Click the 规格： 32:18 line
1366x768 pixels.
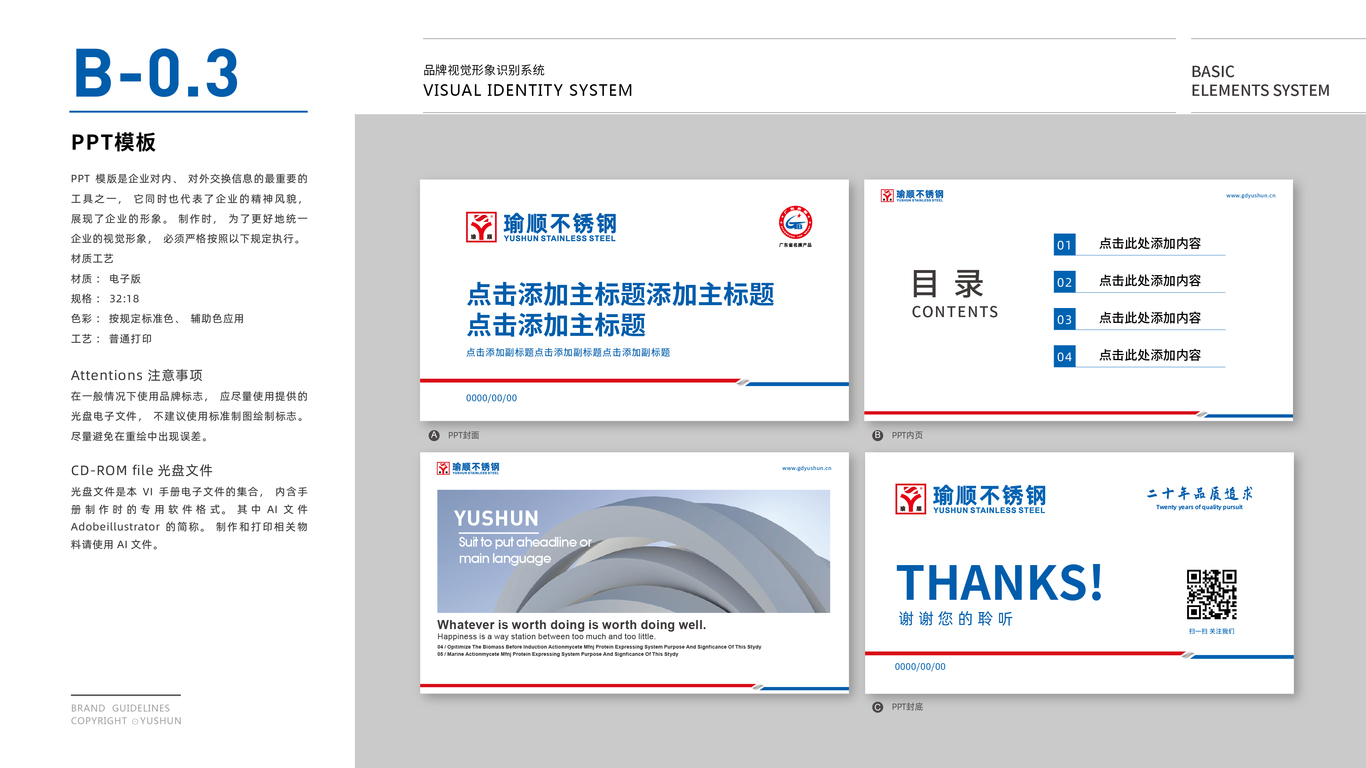(105, 299)
